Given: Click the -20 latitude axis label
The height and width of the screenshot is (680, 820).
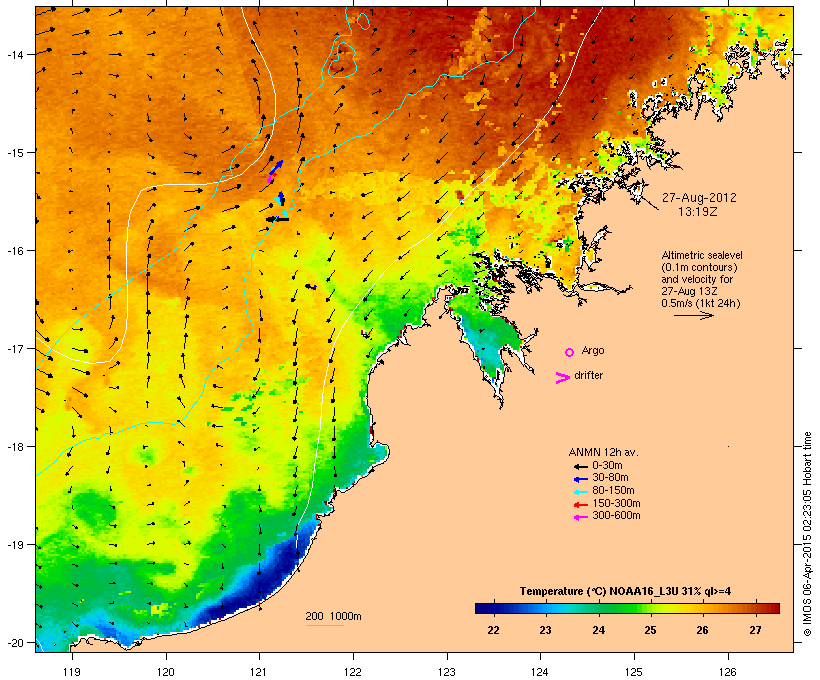Looking at the screenshot, I should (14, 643).
